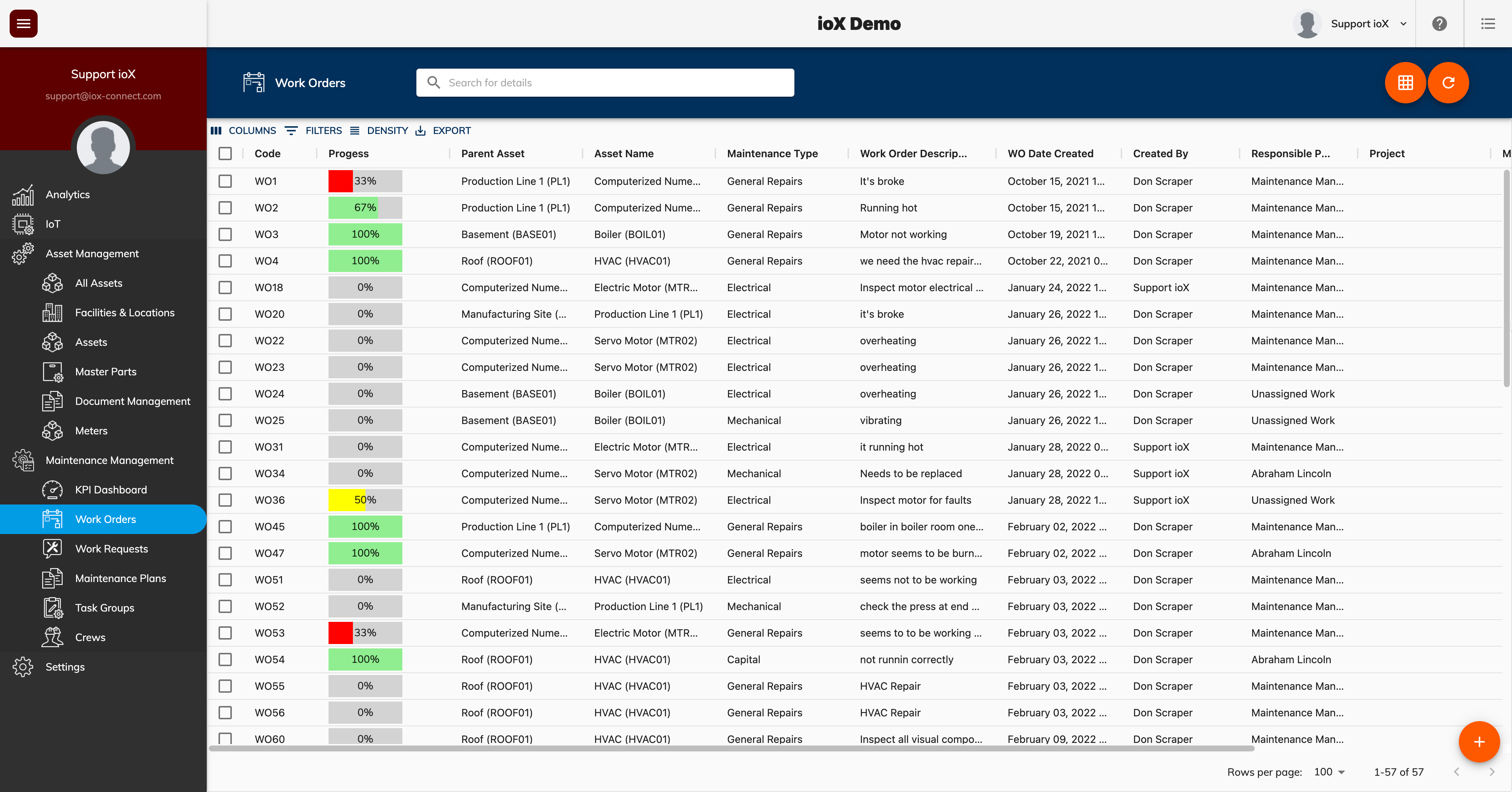1512x792 pixels.
Task: Select the WO47 row checkbox
Action: 225,553
